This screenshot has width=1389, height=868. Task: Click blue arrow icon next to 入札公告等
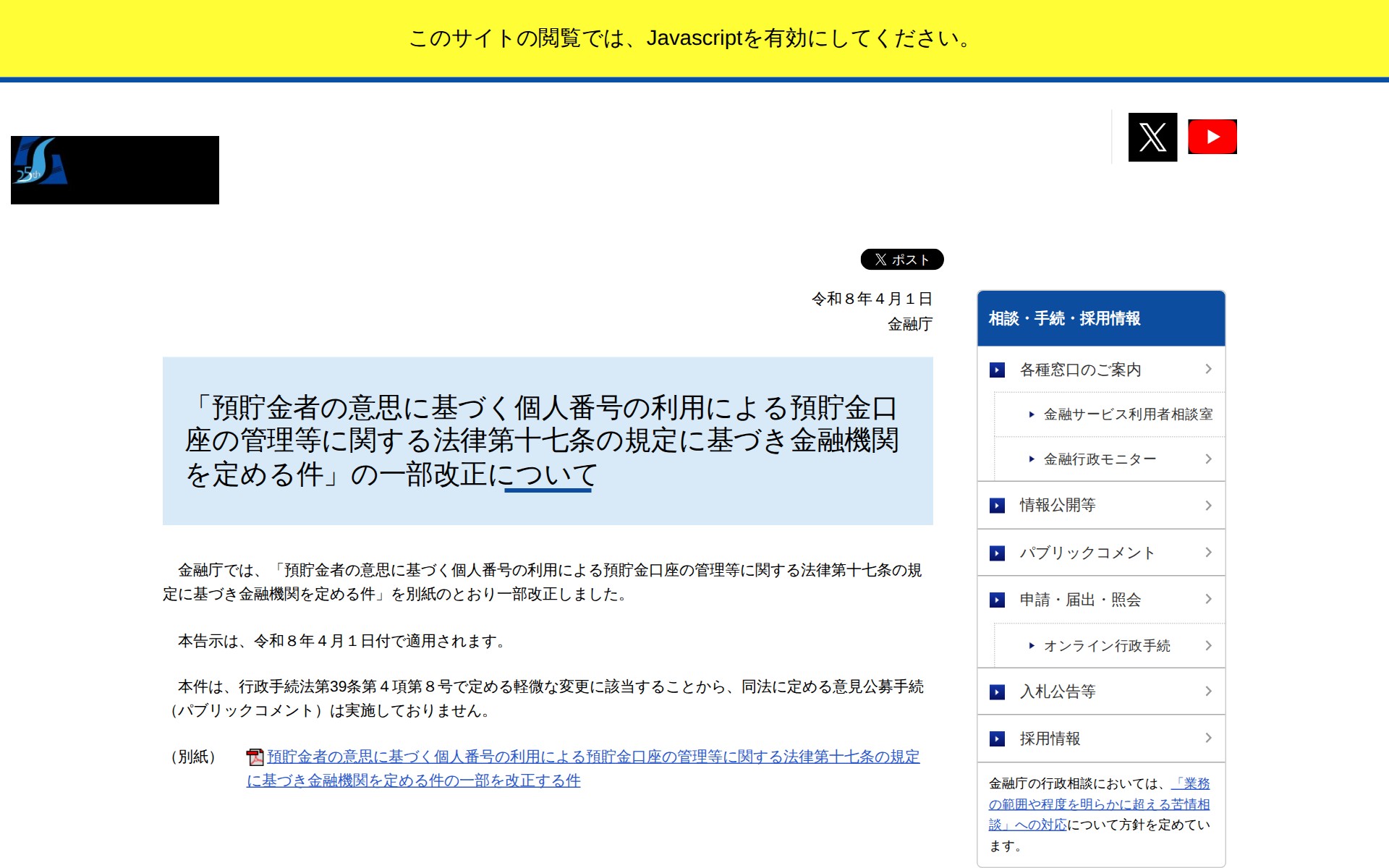coord(997,692)
